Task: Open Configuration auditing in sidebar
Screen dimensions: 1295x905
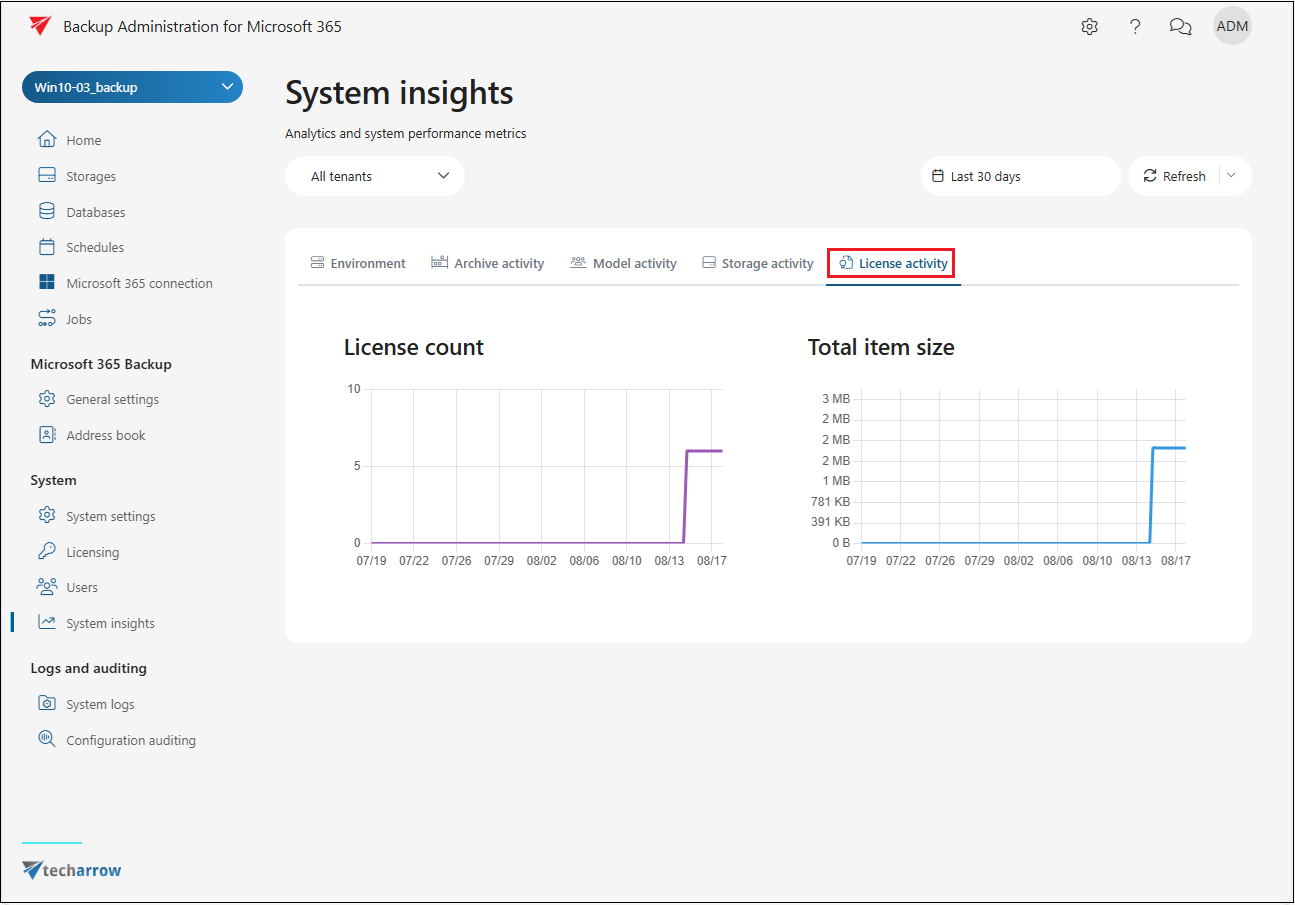Action: pos(130,740)
